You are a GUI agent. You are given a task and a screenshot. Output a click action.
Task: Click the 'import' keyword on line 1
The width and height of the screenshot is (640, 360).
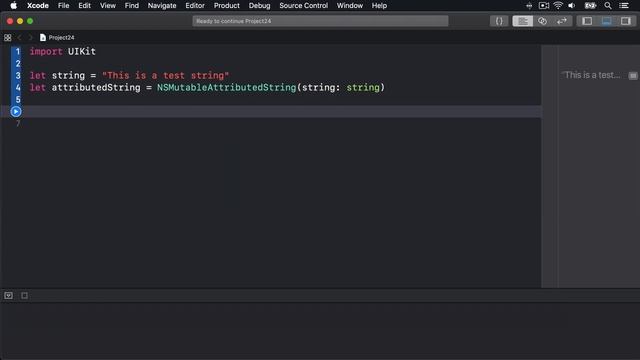point(46,52)
